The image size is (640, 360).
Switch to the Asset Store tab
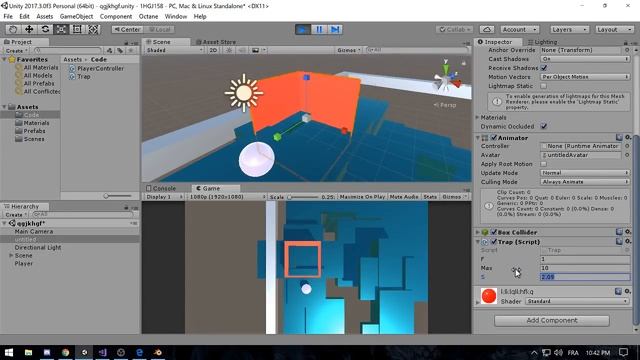[216, 42]
